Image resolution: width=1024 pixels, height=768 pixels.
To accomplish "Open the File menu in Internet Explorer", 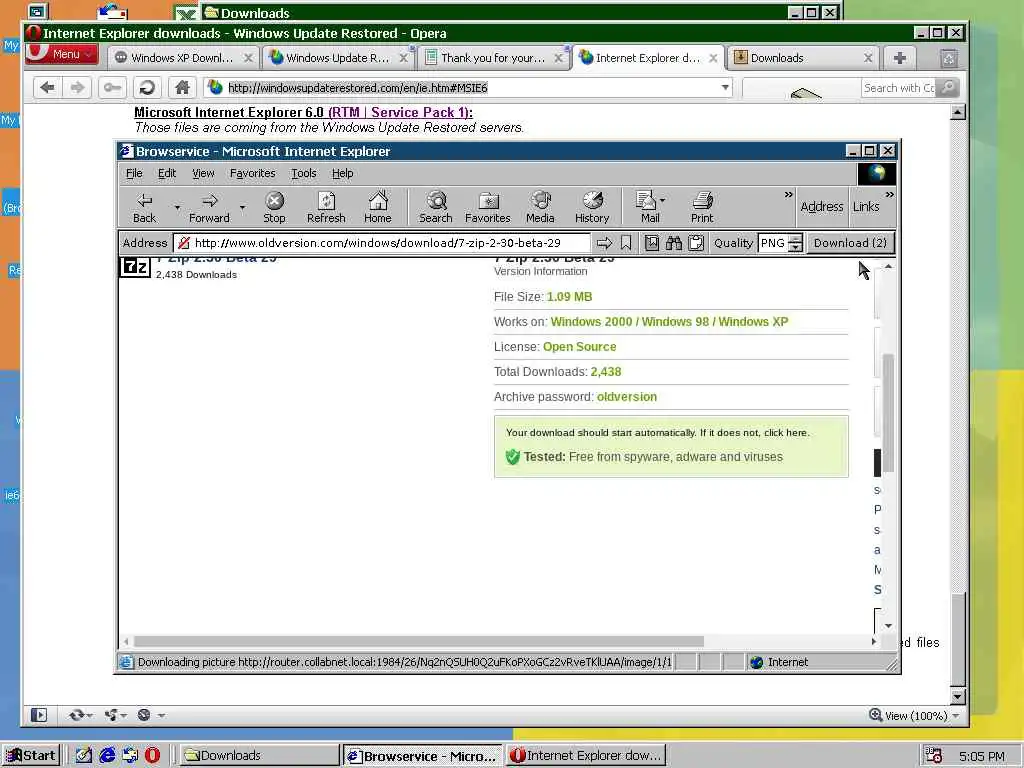I will (134, 173).
